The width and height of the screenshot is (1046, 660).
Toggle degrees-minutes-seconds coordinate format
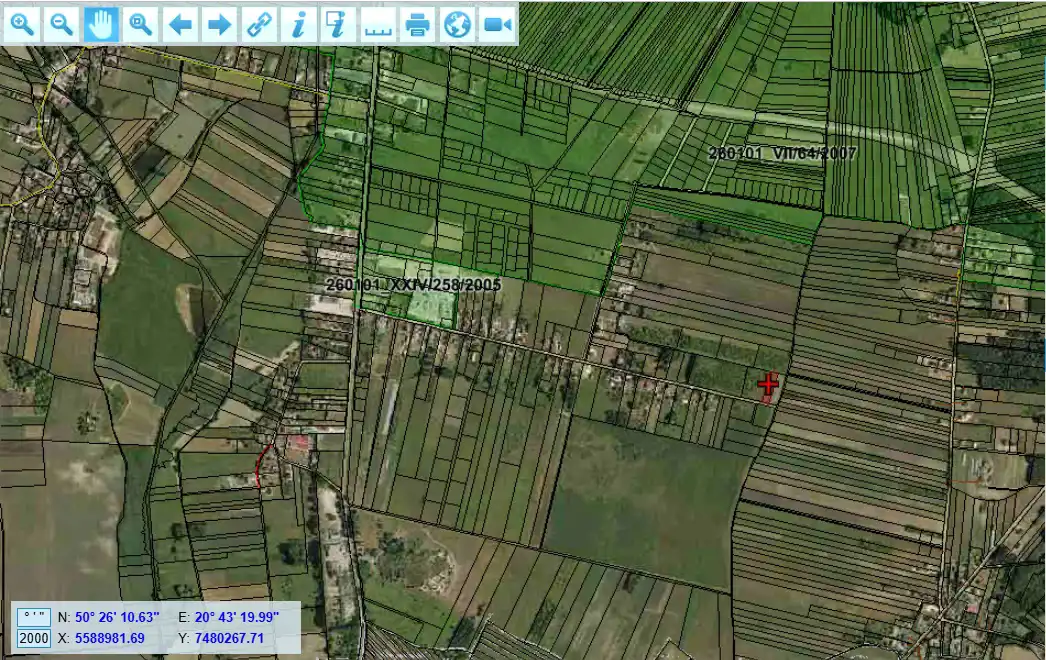tap(33, 617)
